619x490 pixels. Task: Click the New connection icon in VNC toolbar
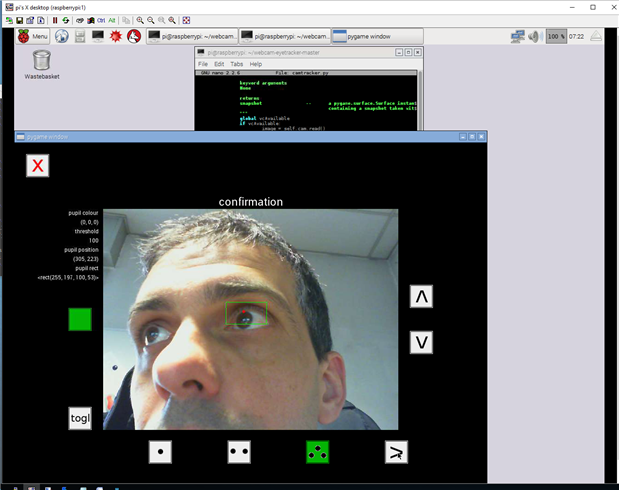click(x=9, y=20)
